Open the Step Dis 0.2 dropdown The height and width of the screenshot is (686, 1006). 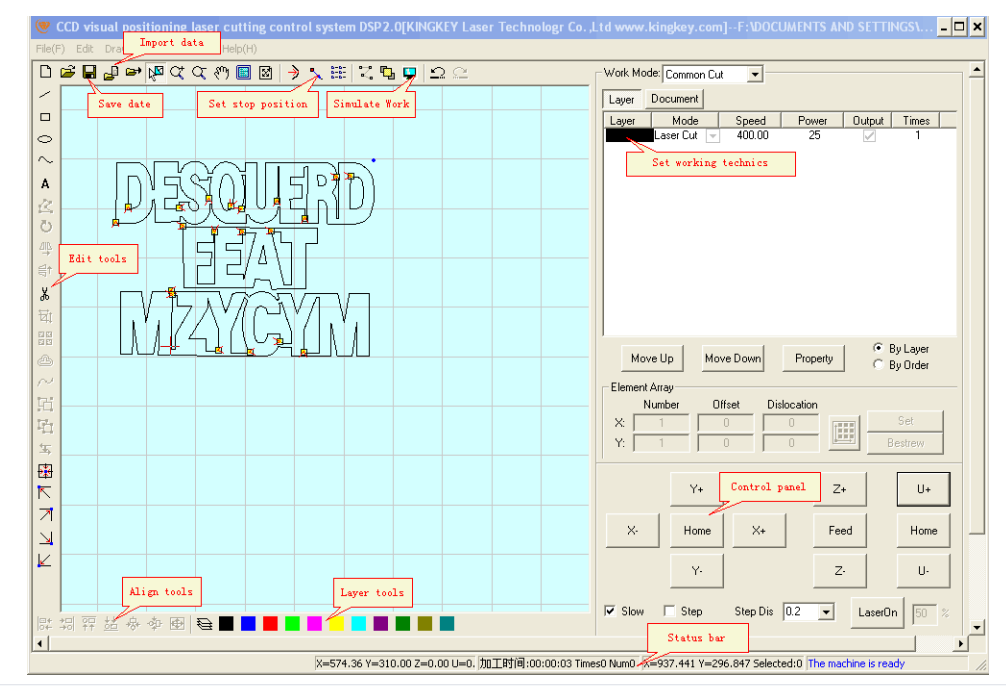(x=826, y=612)
